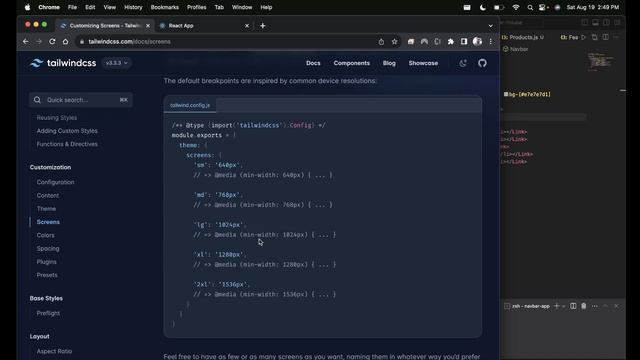Click the browser forward arrow
The height and width of the screenshot is (360, 640).
pyautogui.click(x=39, y=42)
